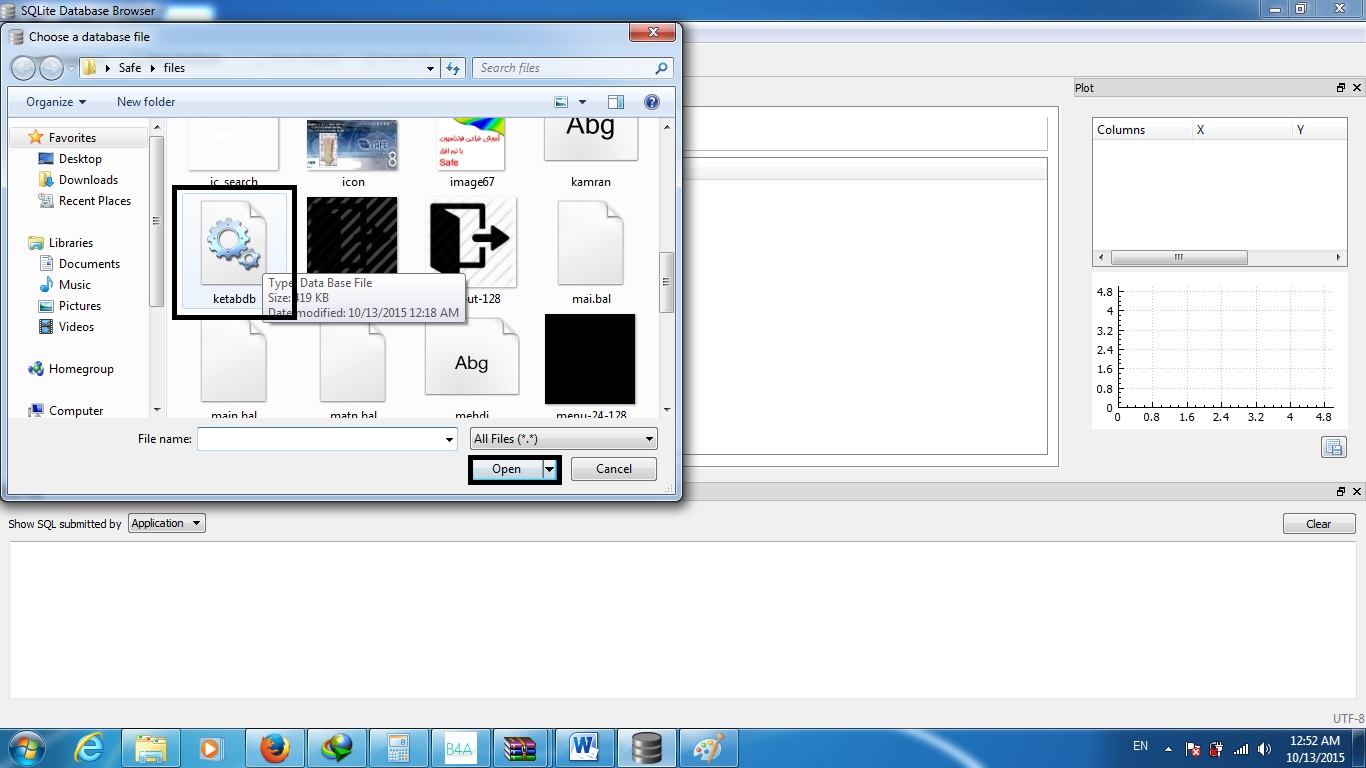The image size is (1366, 768).
Task: Select Computer in navigation pane
Action: click(x=76, y=411)
